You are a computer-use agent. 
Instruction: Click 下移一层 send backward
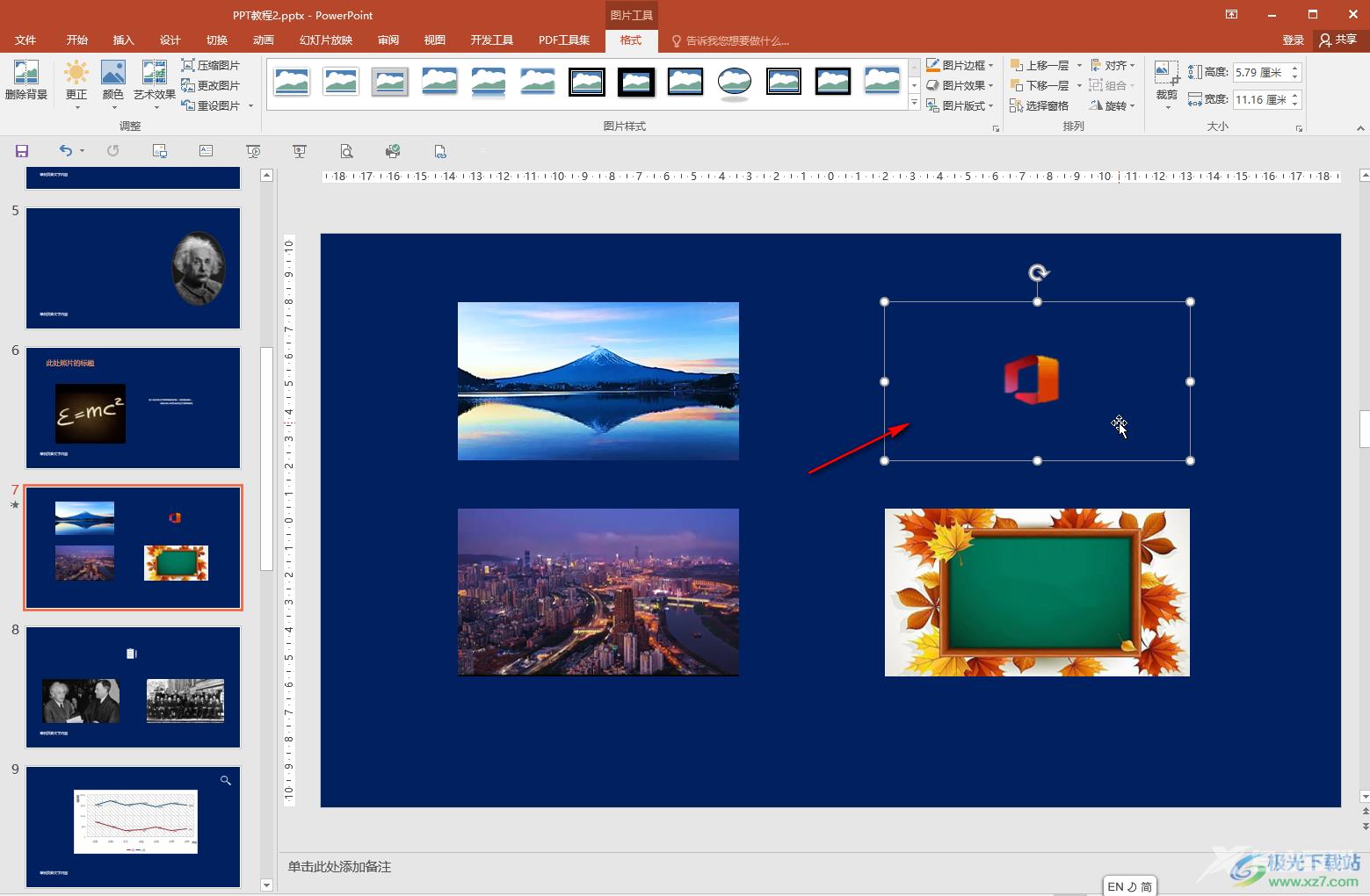pos(1040,85)
